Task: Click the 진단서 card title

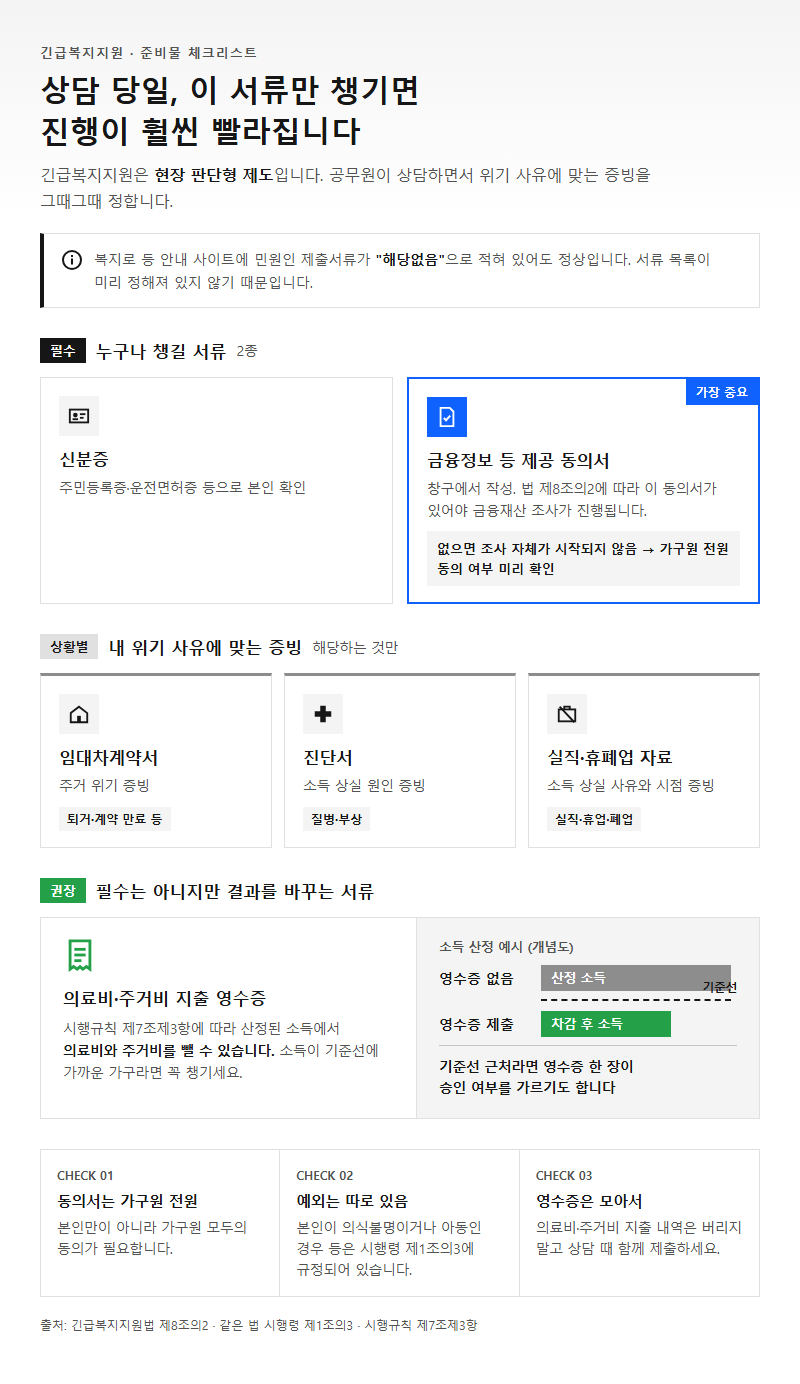Action: point(328,758)
